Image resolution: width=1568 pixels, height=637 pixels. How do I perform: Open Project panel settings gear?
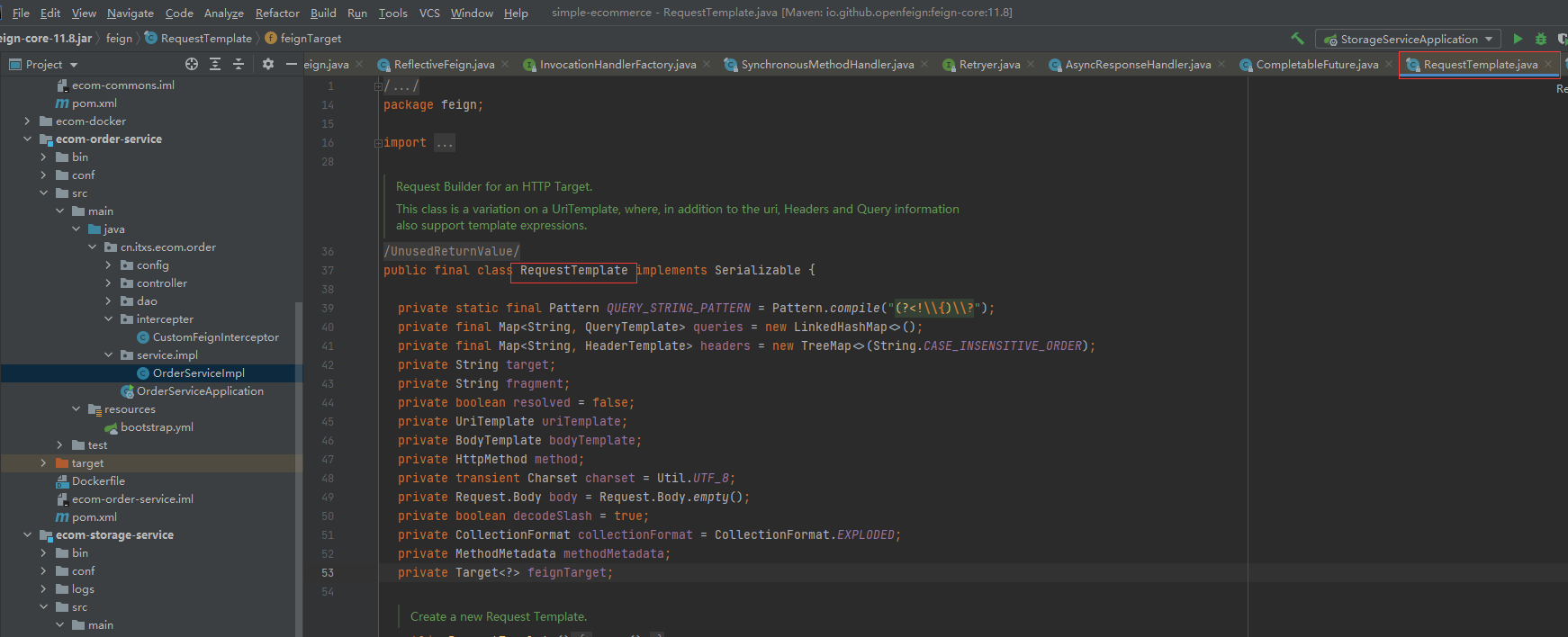coord(267,64)
